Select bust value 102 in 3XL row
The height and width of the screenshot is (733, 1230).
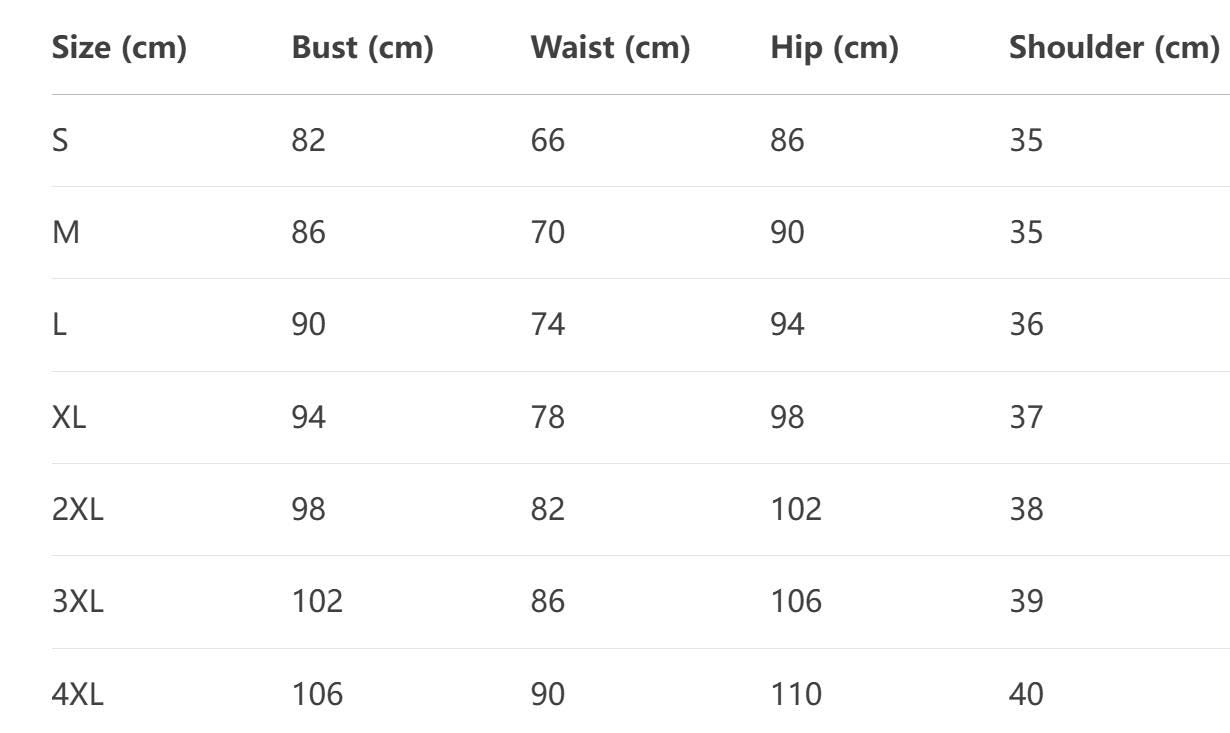point(317,601)
